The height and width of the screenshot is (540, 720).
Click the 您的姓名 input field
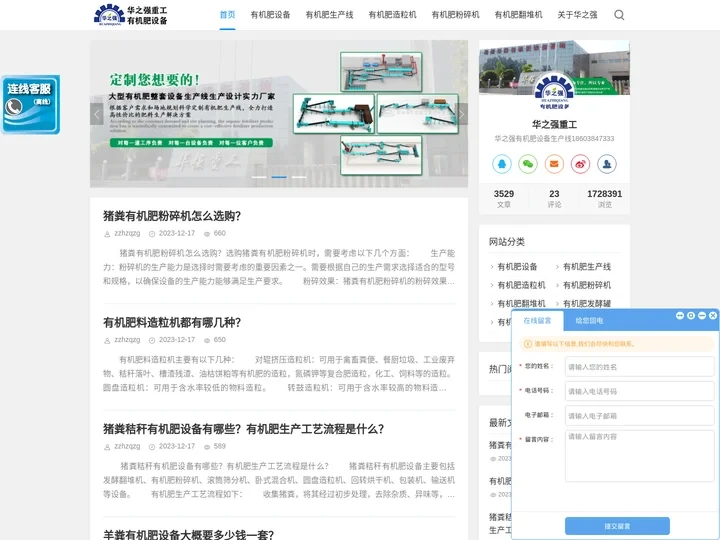pos(639,366)
